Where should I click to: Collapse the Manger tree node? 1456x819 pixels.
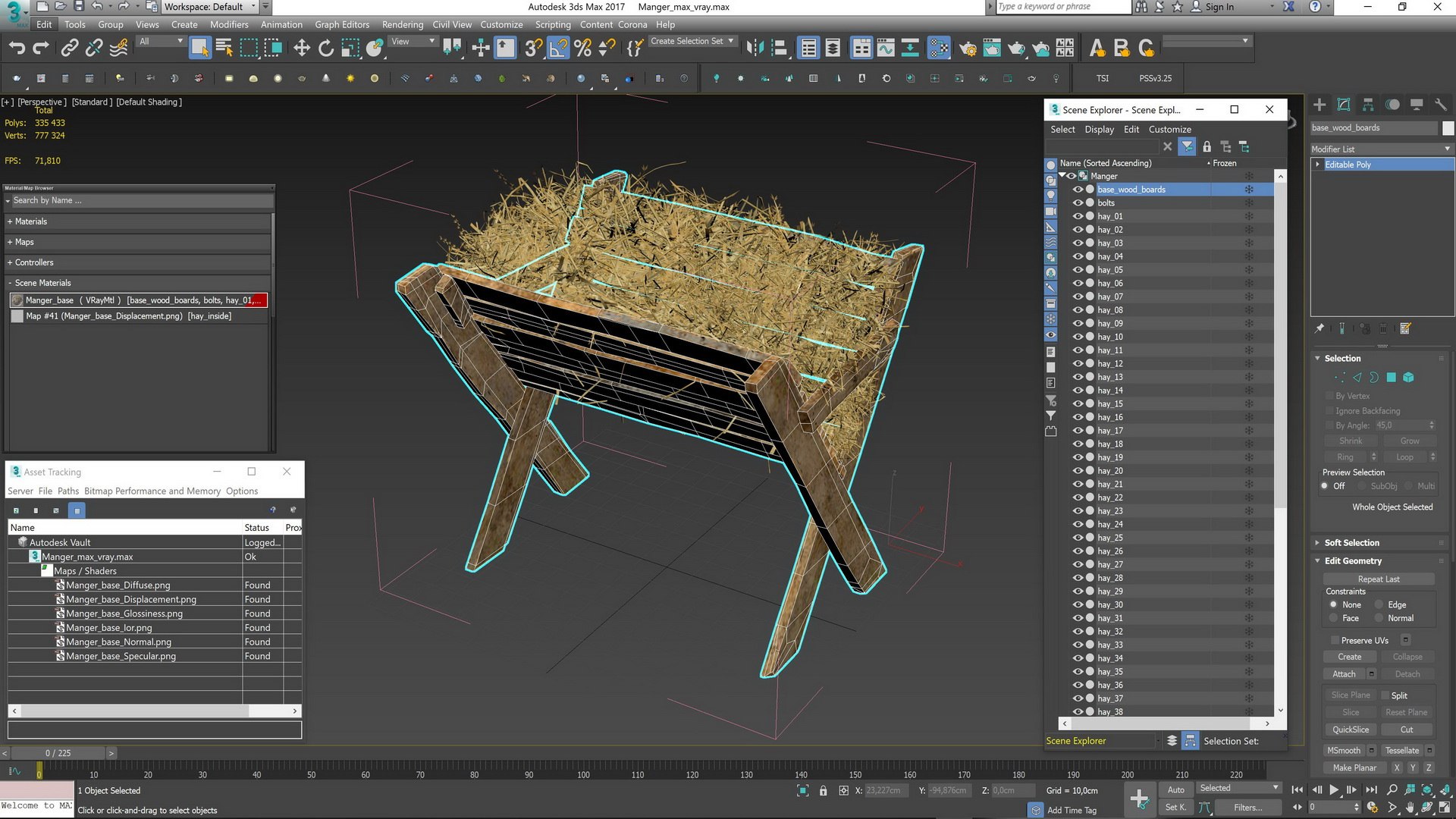(1062, 176)
